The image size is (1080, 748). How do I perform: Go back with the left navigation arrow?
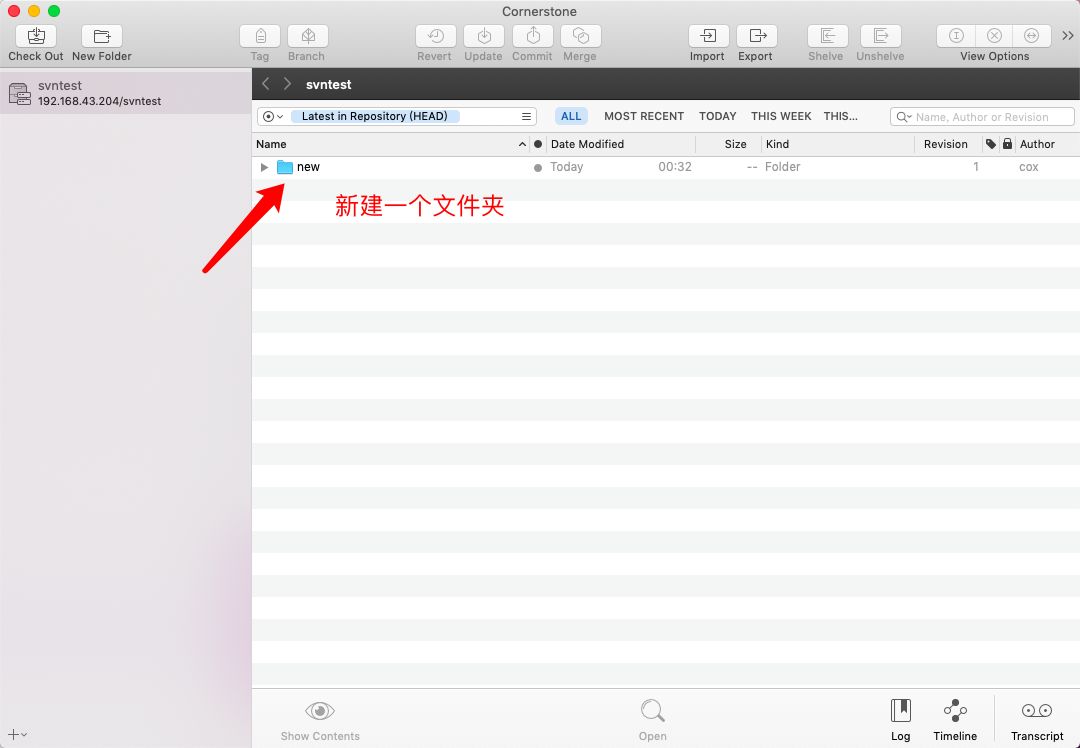tap(266, 84)
